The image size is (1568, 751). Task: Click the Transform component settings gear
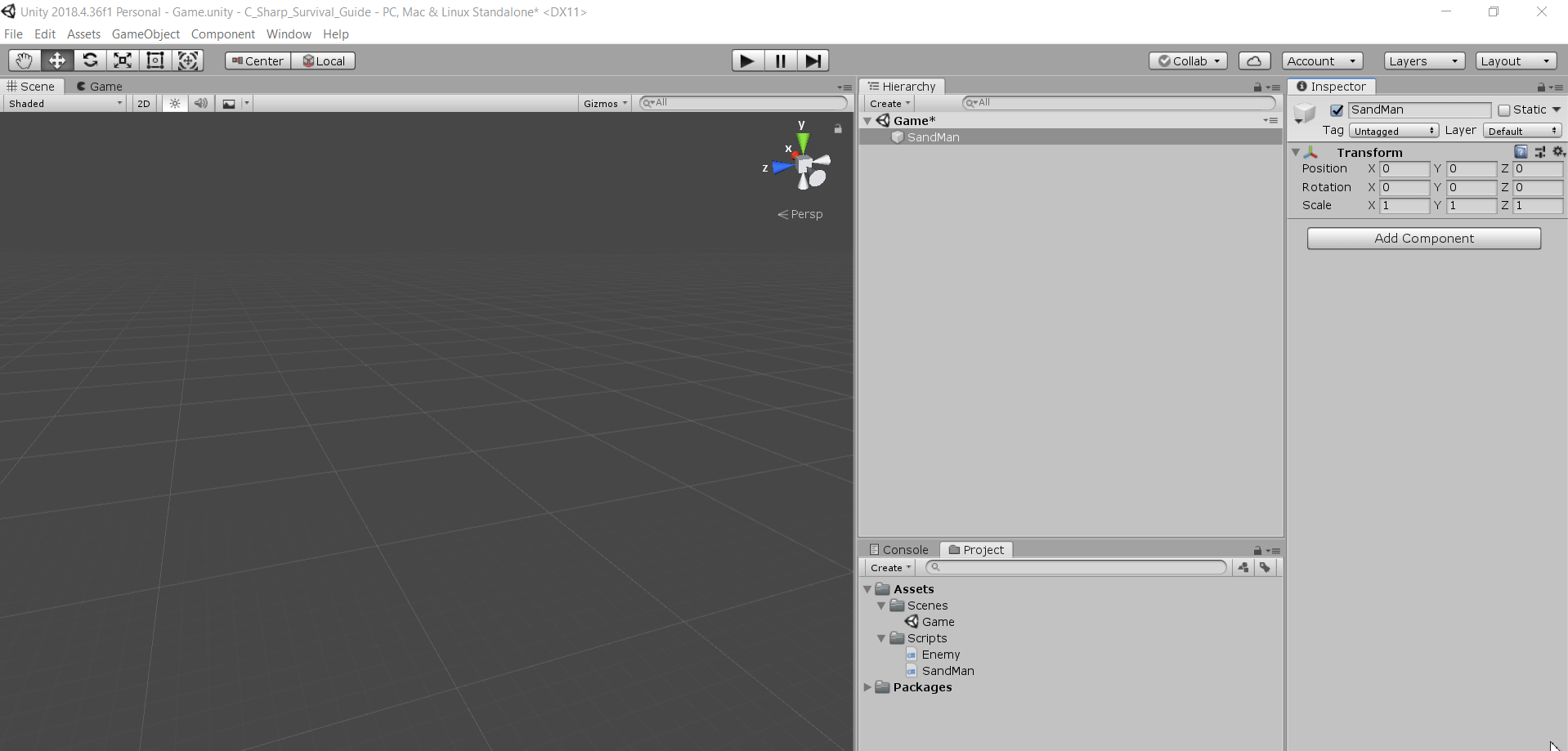(x=1558, y=151)
